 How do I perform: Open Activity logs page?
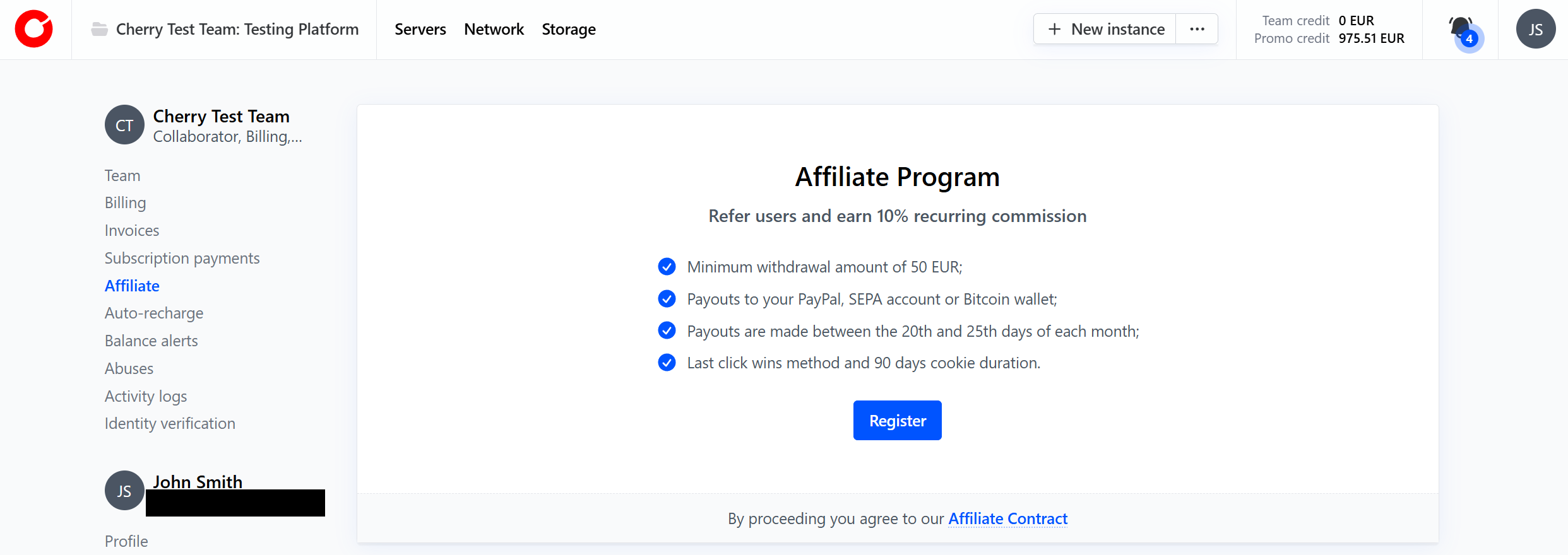(146, 396)
